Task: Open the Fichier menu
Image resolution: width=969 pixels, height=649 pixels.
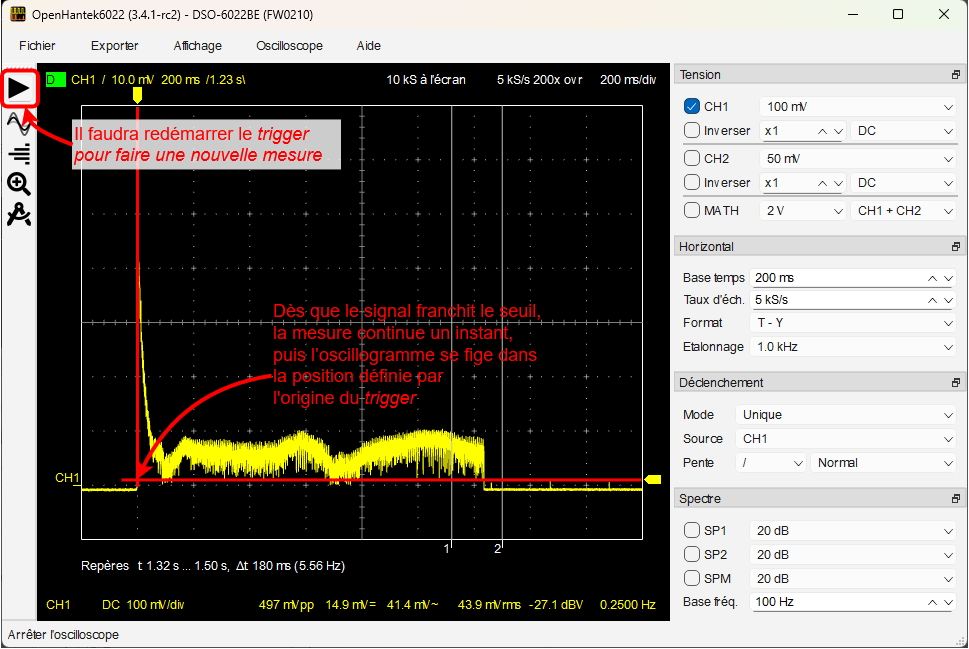Action: [37, 46]
